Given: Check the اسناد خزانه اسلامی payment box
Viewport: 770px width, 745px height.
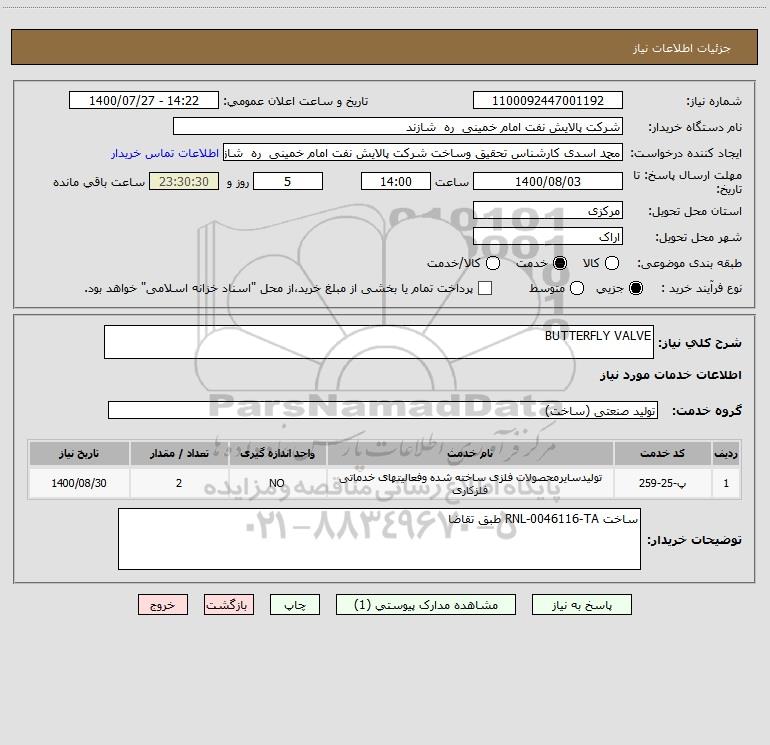Looking at the screenshot, I should (485, 288).
